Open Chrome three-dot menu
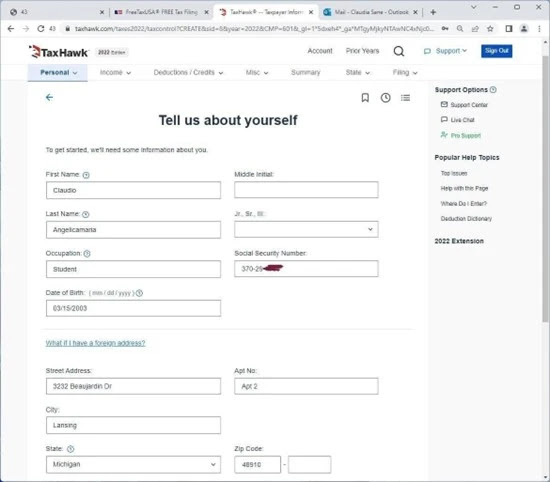This screenshot has width=550, height=482. click(539, 29)
